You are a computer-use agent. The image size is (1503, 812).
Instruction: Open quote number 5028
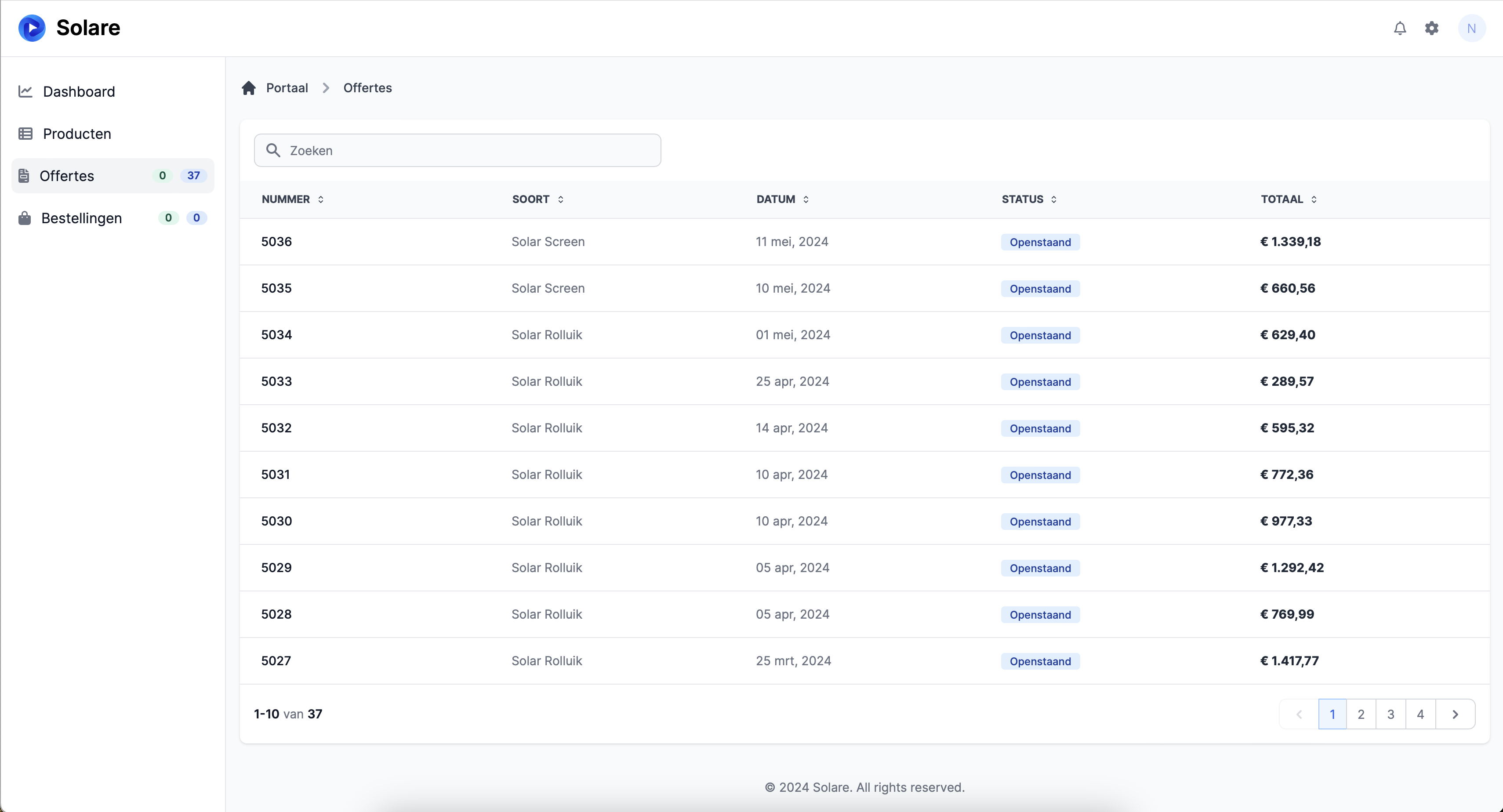click(x=276, y=614)
